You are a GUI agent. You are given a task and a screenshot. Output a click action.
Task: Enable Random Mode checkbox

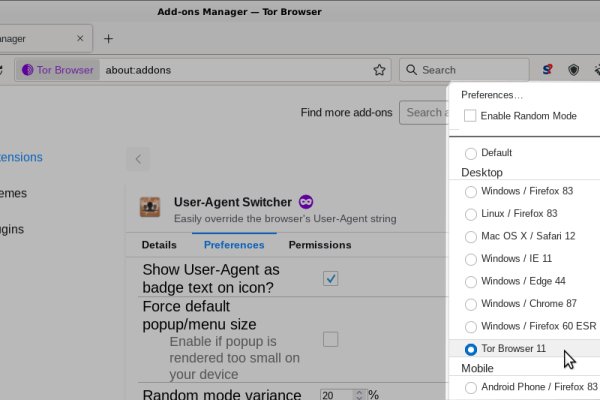(x=470, y=116)
